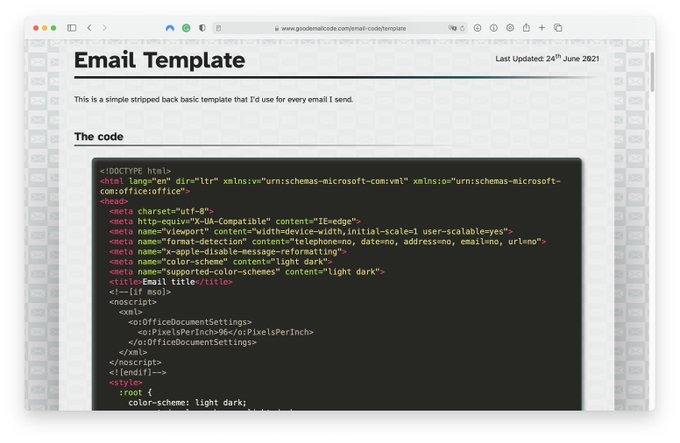Click the lock icon in the address bar

point(277,29)
